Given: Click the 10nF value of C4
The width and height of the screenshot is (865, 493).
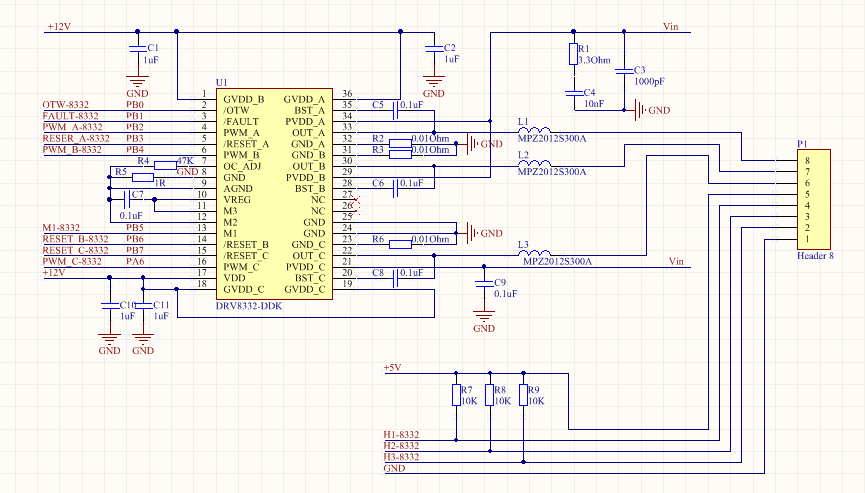Looking at the screenshot, I should coord(594,104).
